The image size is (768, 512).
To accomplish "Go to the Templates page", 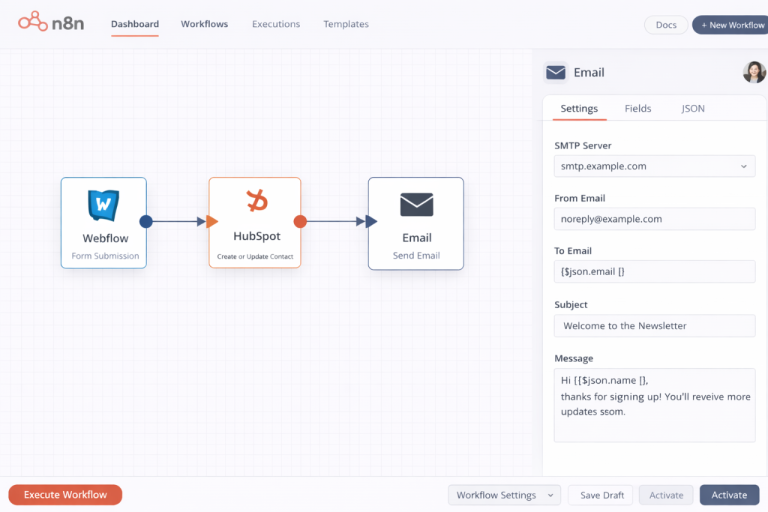I will tap(346, 24).
